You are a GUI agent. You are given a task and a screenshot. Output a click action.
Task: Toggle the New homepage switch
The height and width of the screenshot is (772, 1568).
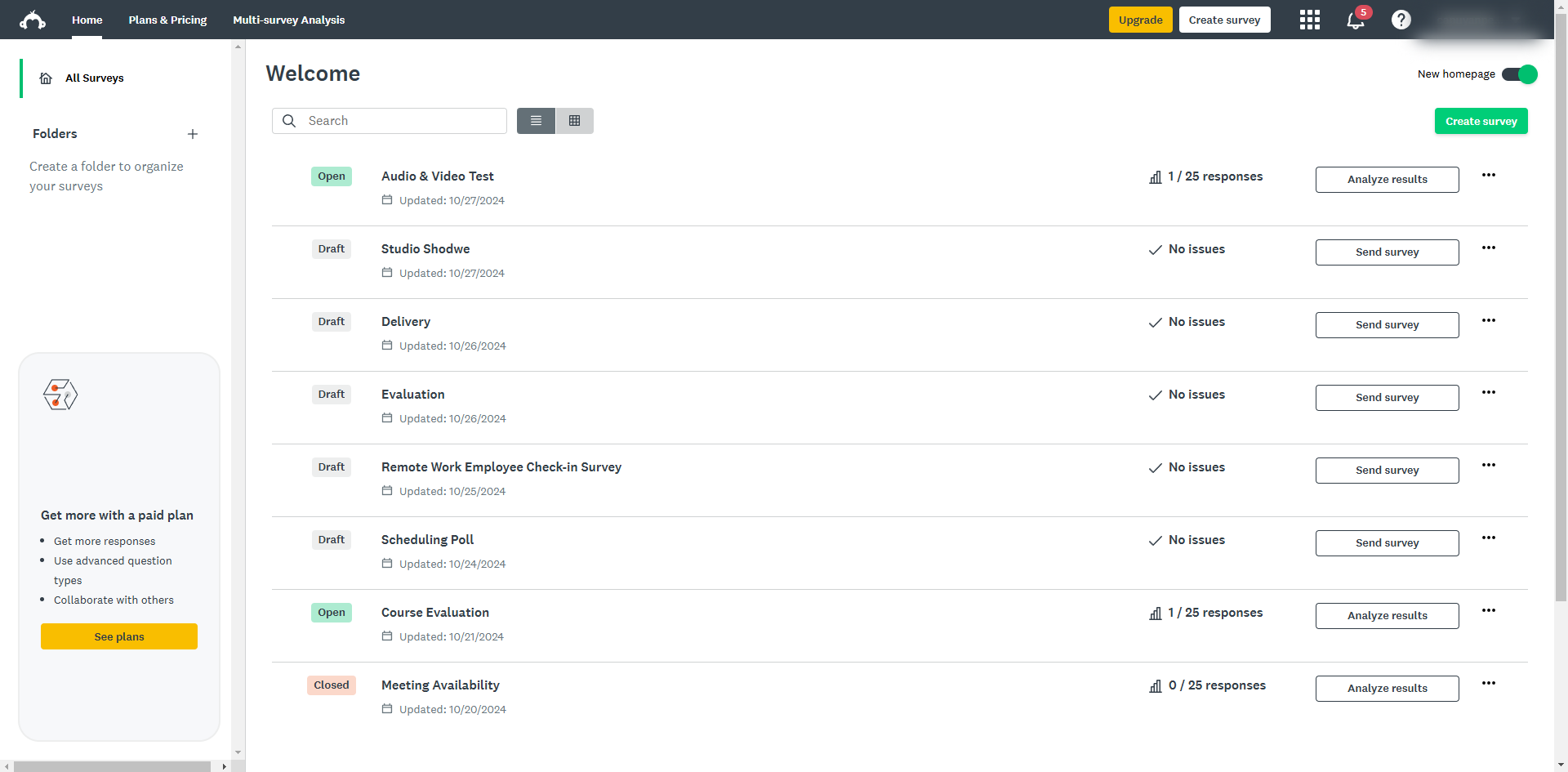[x=1519, y=74]
